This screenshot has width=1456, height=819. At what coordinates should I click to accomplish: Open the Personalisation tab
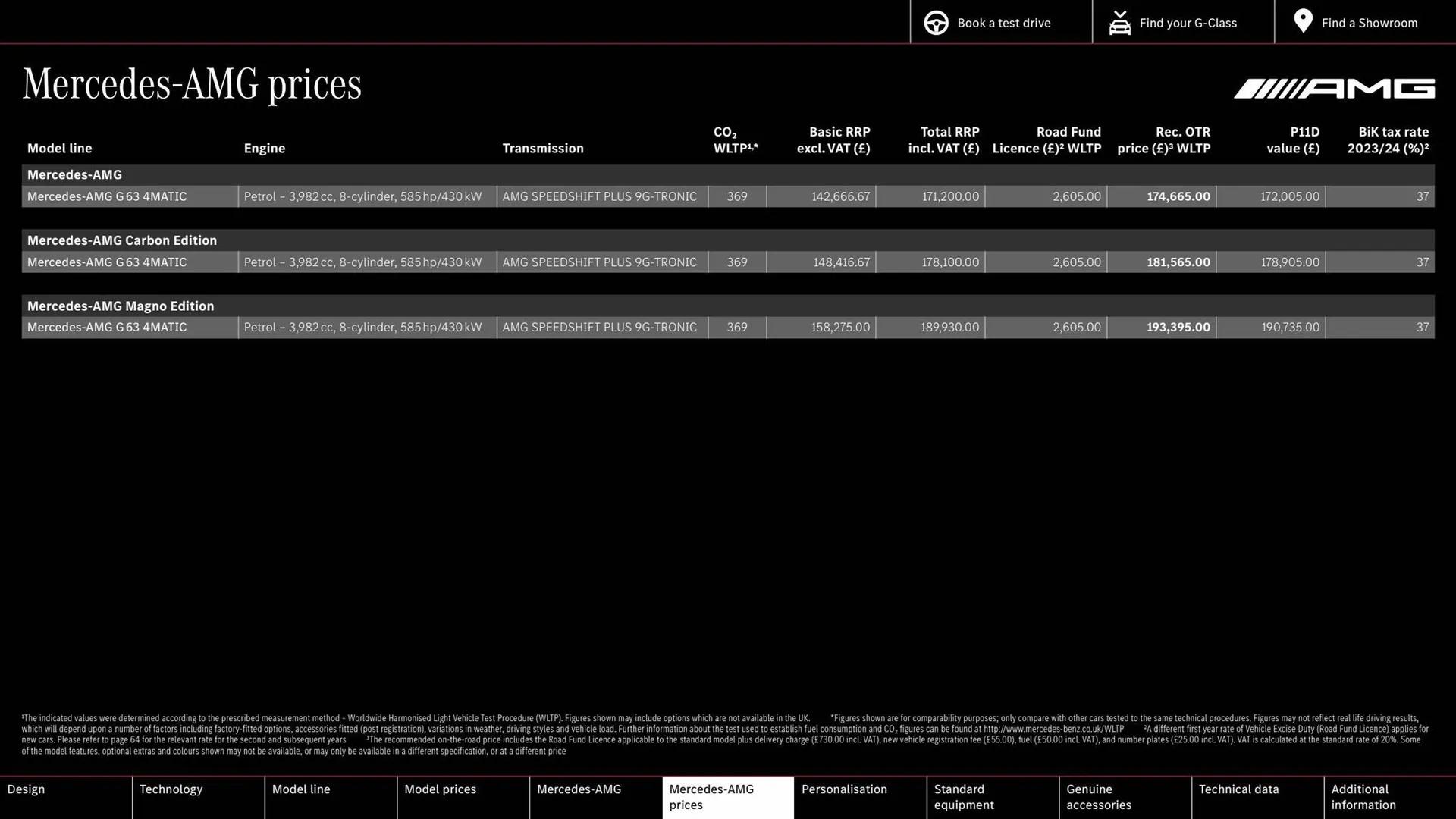[x=844, y=789]
